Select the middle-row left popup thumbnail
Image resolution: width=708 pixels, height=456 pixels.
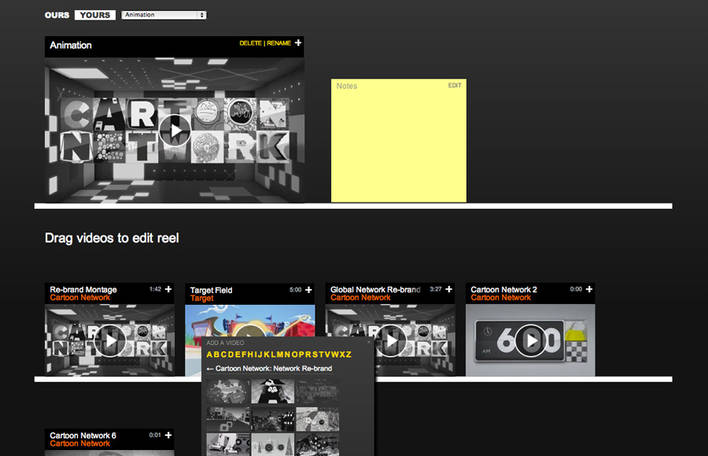click(228, 419)
